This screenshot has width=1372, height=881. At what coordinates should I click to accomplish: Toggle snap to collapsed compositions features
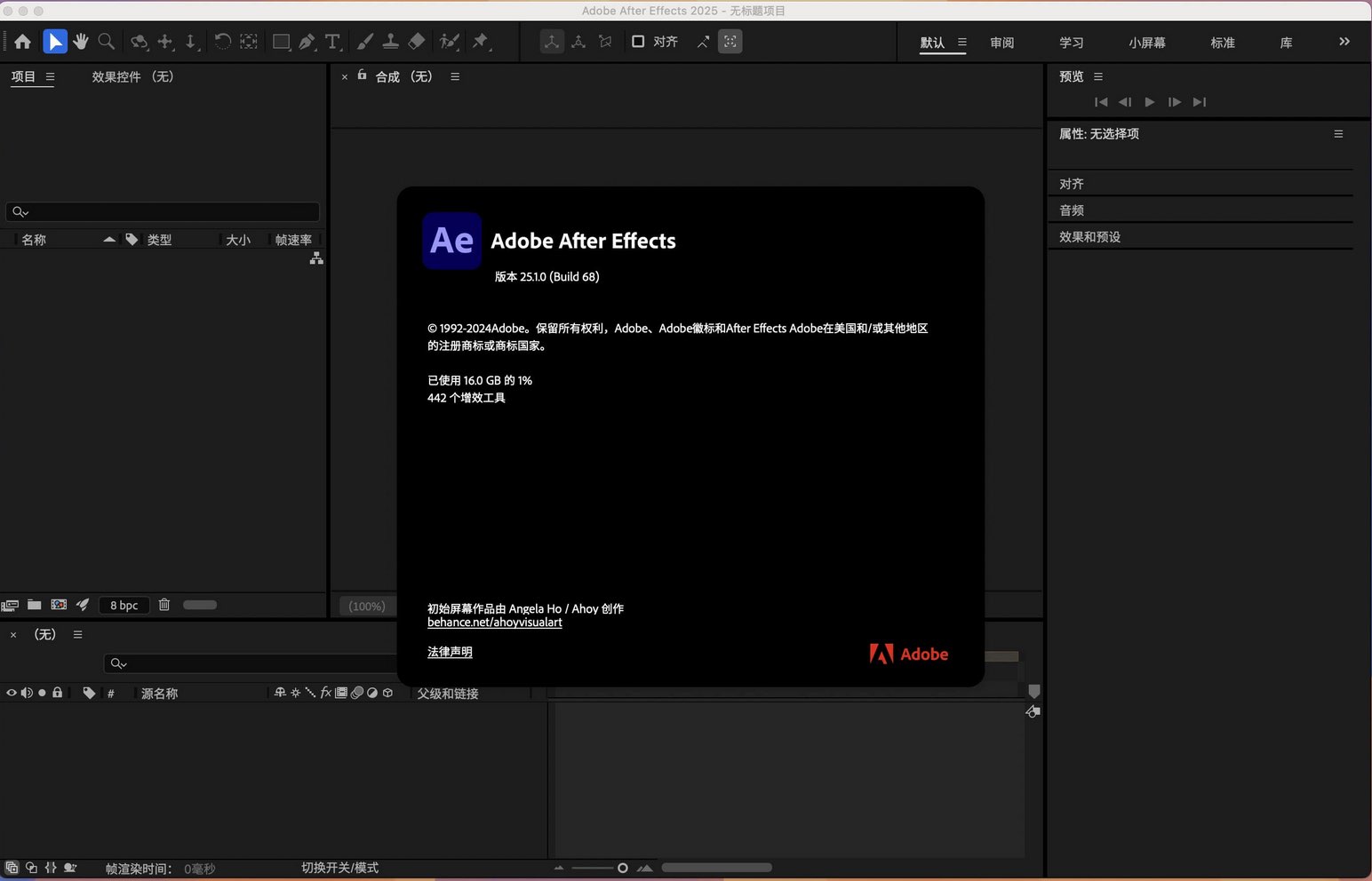(730, 42)
